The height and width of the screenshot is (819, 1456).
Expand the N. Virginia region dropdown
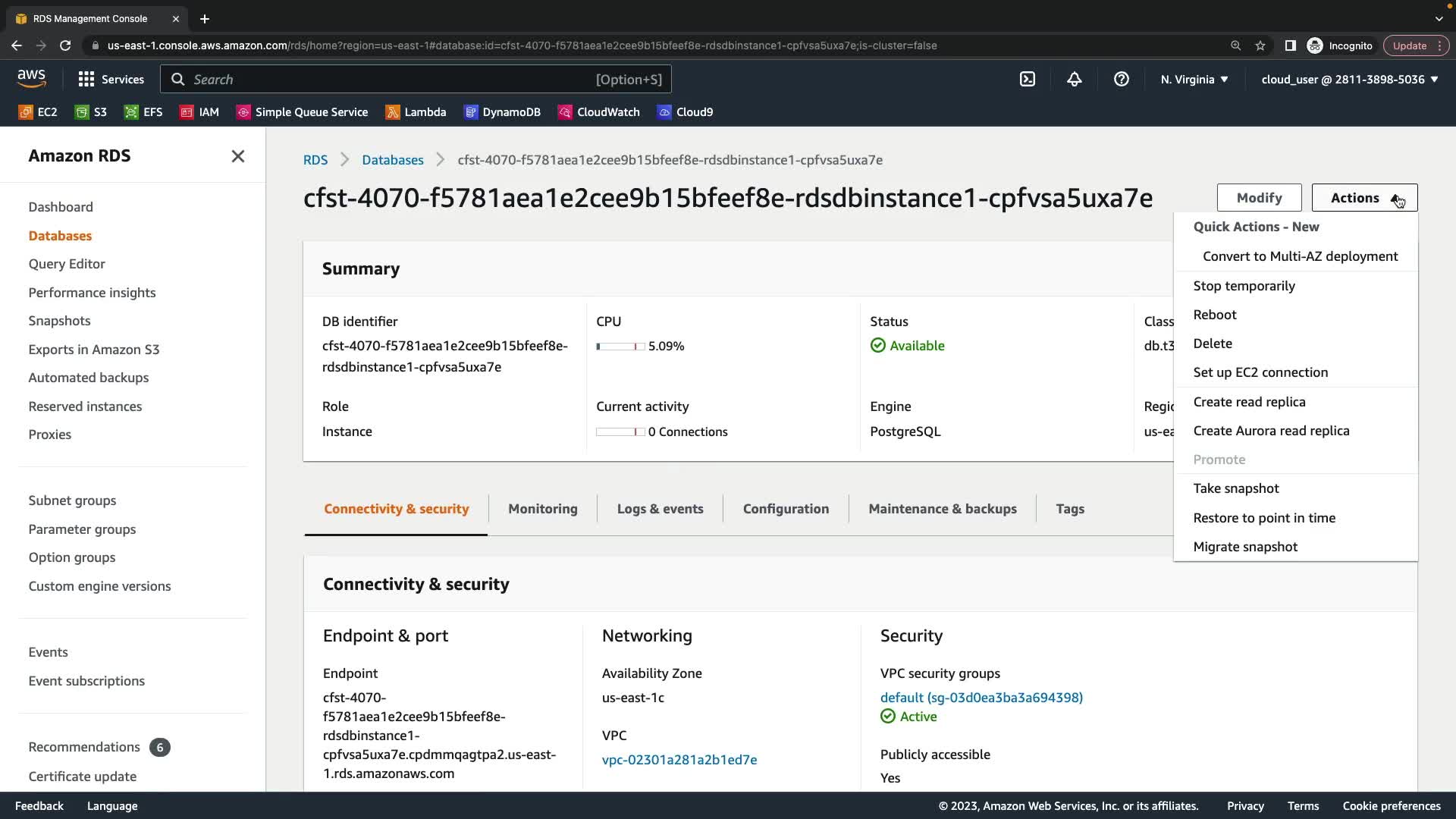(x=1194, y=79)
